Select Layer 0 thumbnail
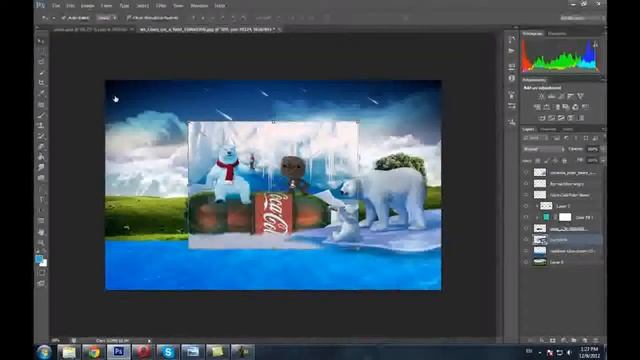The height and width of the screenshot is (360, 640). coord(540,262)
